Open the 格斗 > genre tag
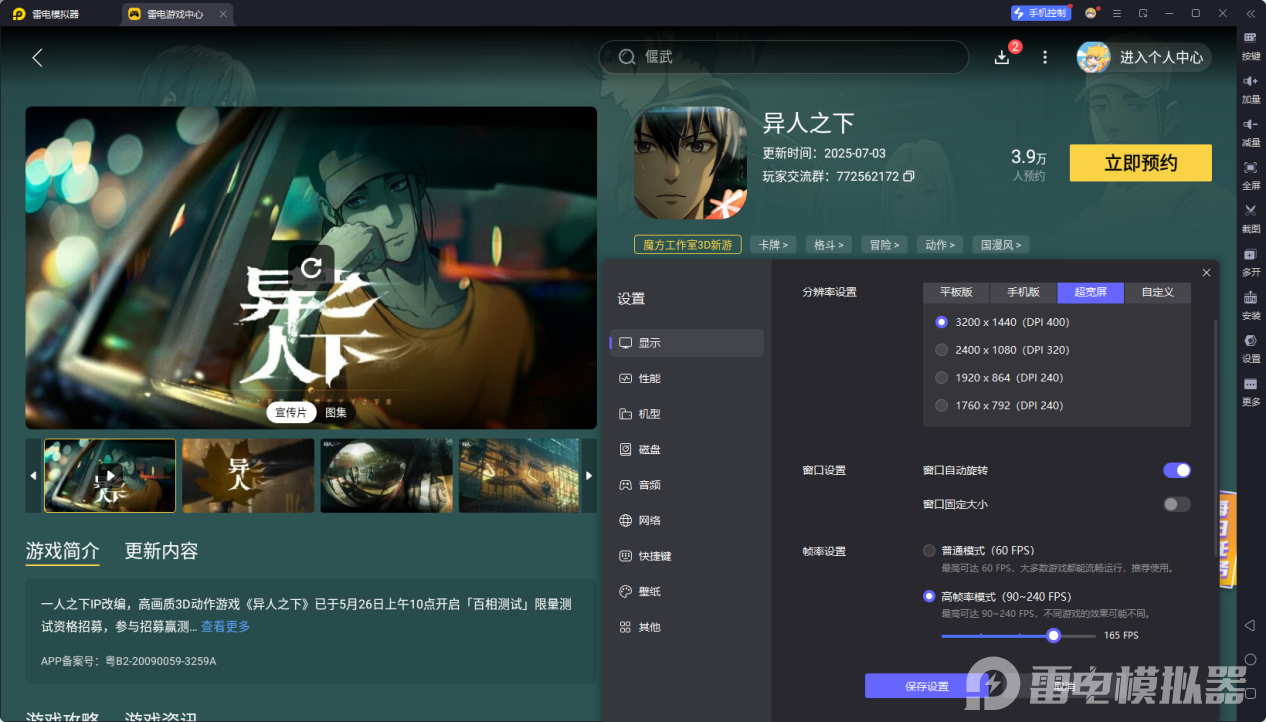Screen dimensions: 1266x722 click(x=829, y=245)
